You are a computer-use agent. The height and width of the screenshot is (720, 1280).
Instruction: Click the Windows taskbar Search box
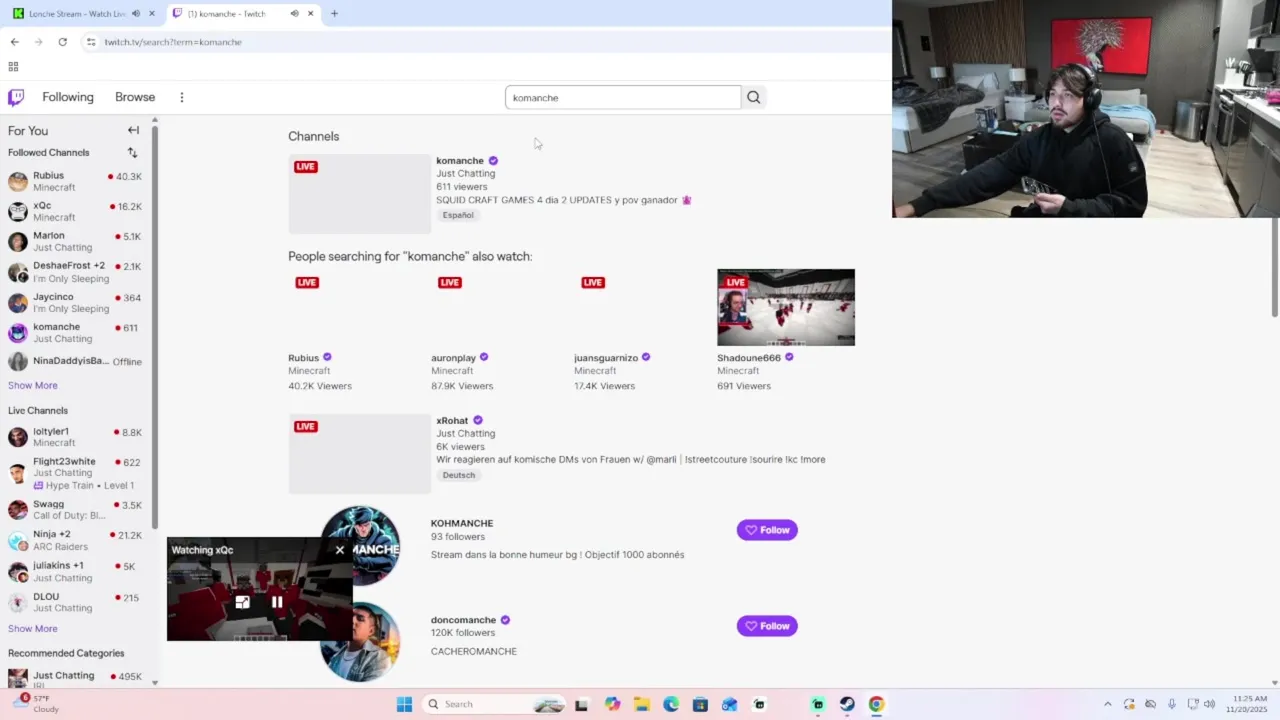pos(494,704)
